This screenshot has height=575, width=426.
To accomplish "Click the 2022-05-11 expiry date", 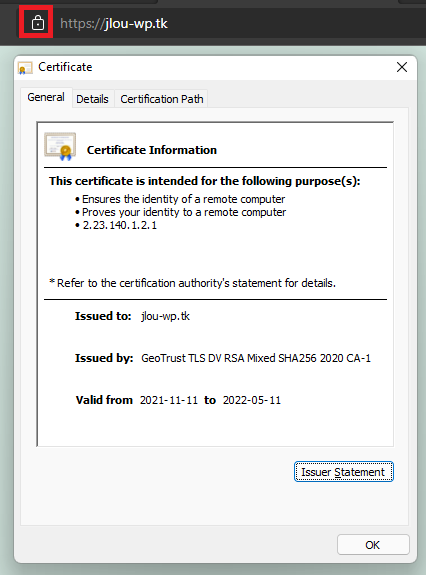I will 252,400.
